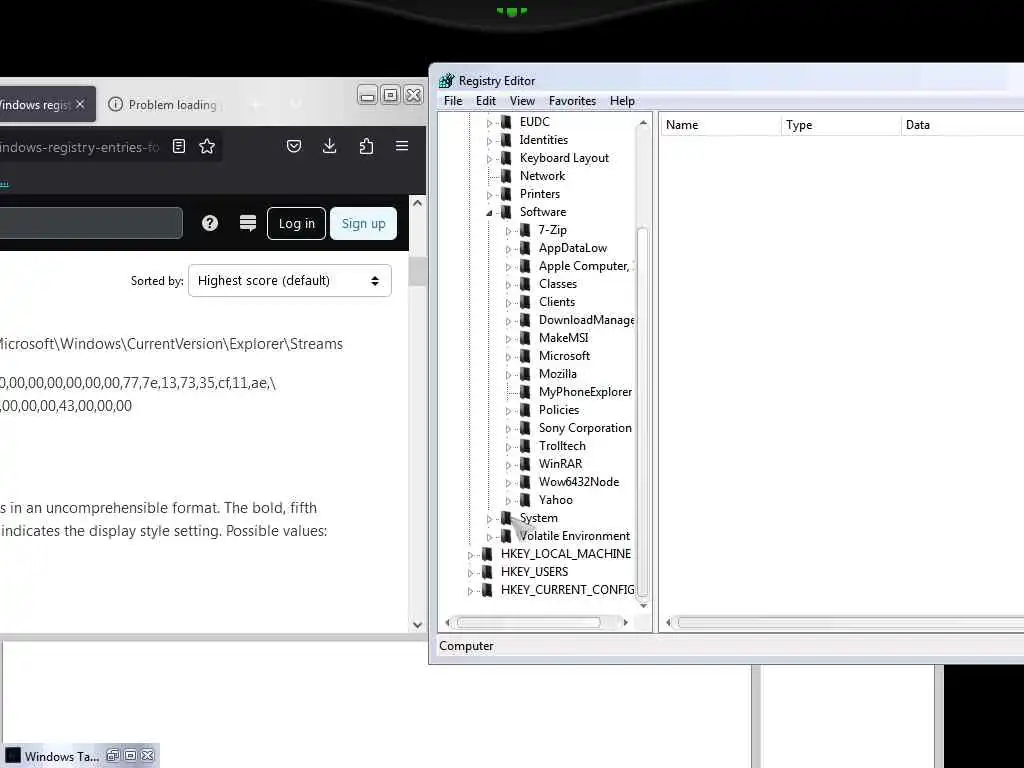Click the folder icon next to Printers
Viewport: 1024px width, 768px height.
[506, 194]
